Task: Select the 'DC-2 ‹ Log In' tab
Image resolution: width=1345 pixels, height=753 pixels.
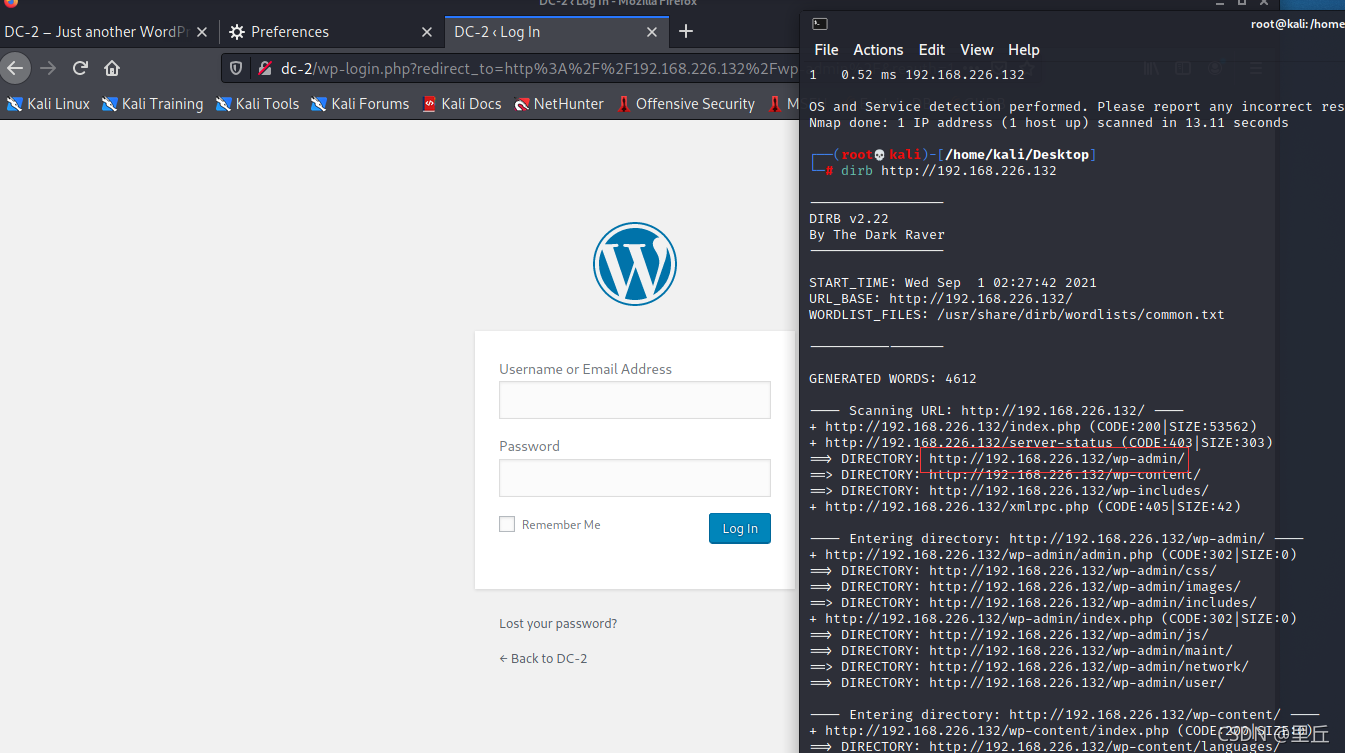Action: pyautogui.click(x=556, y=32)
